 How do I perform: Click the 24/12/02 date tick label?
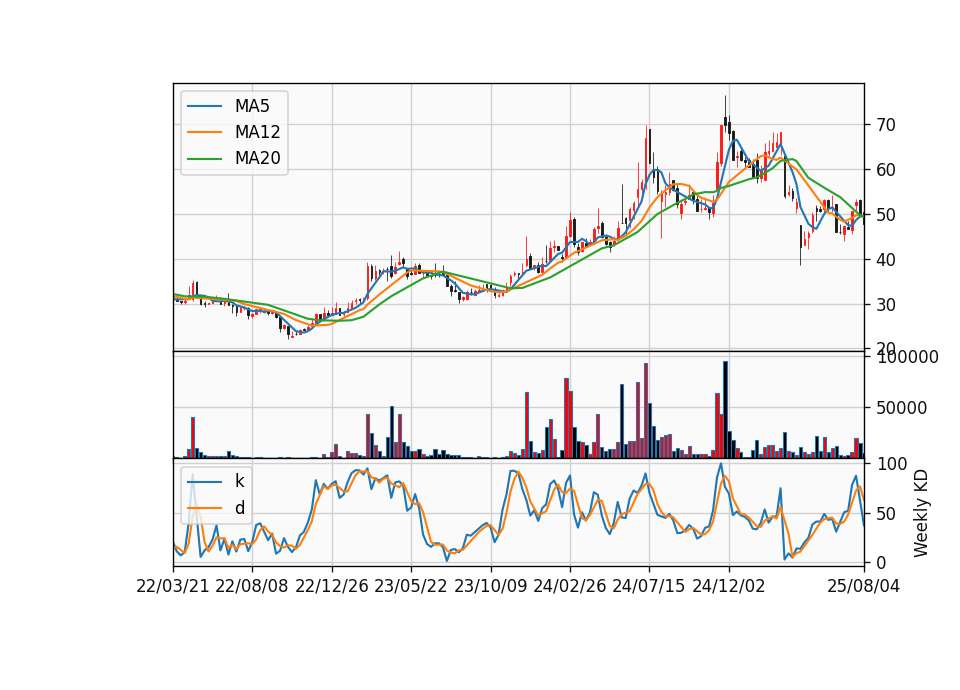click(729, 586)
